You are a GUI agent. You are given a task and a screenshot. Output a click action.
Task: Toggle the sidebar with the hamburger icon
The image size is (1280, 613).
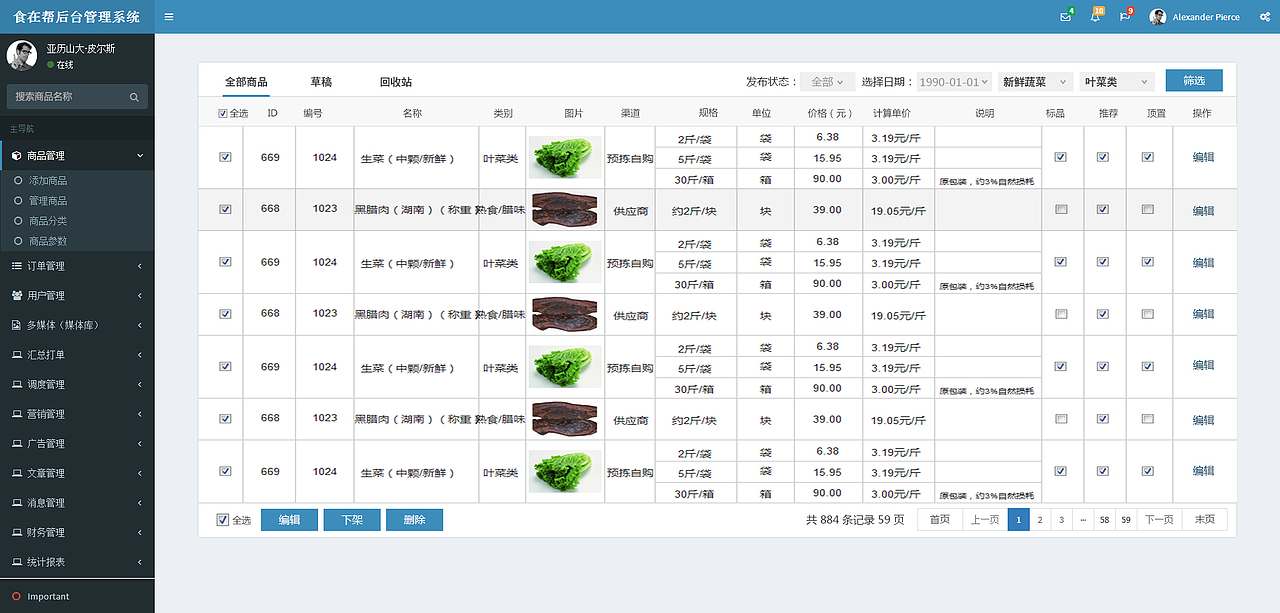pos(169,17)
